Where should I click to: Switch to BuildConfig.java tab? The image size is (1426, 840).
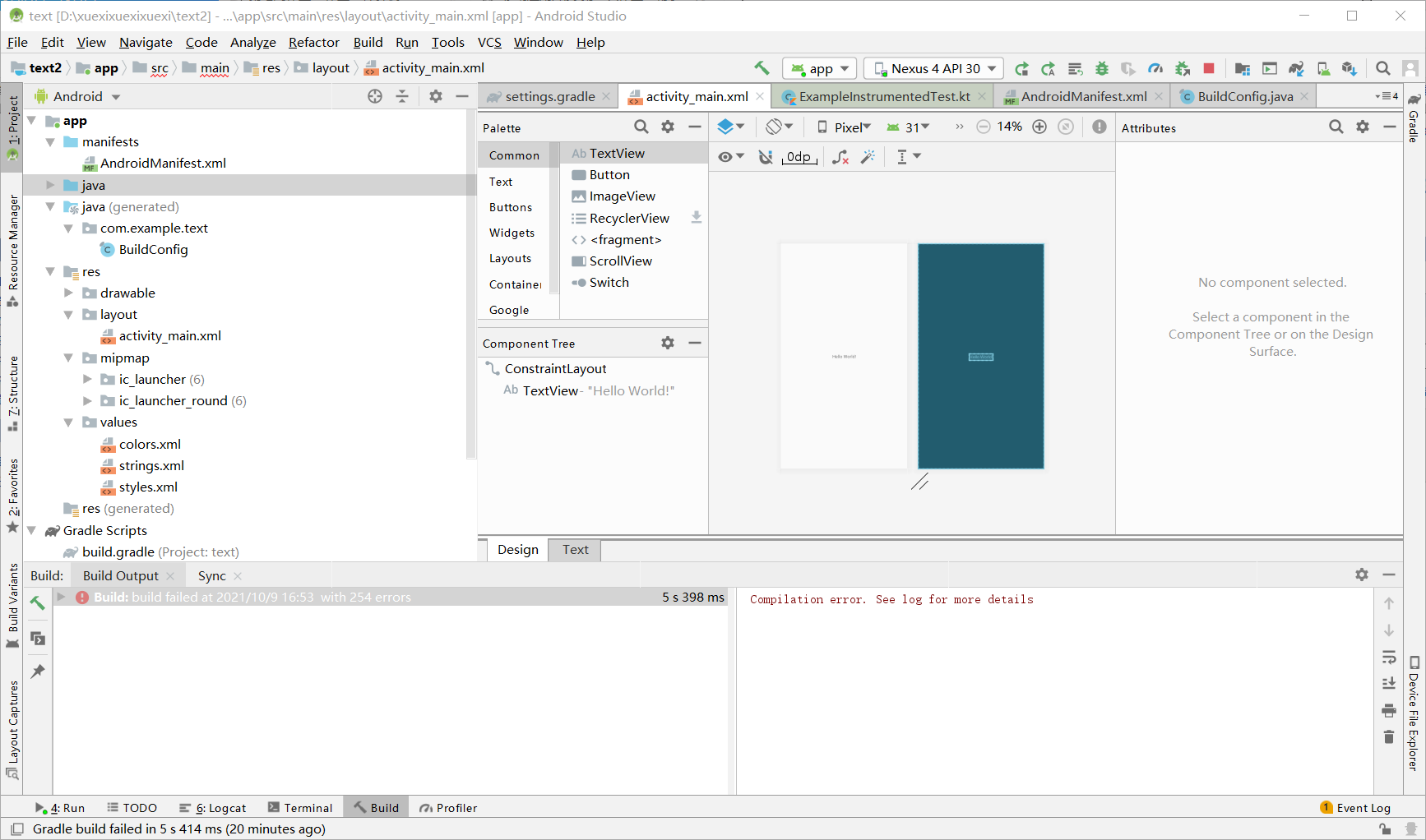1244,96
